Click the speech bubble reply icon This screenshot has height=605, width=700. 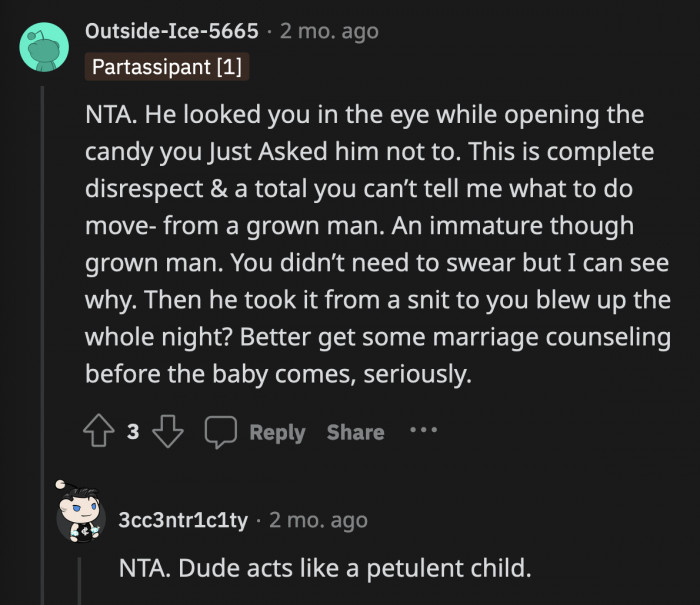(x=219, y=432)
